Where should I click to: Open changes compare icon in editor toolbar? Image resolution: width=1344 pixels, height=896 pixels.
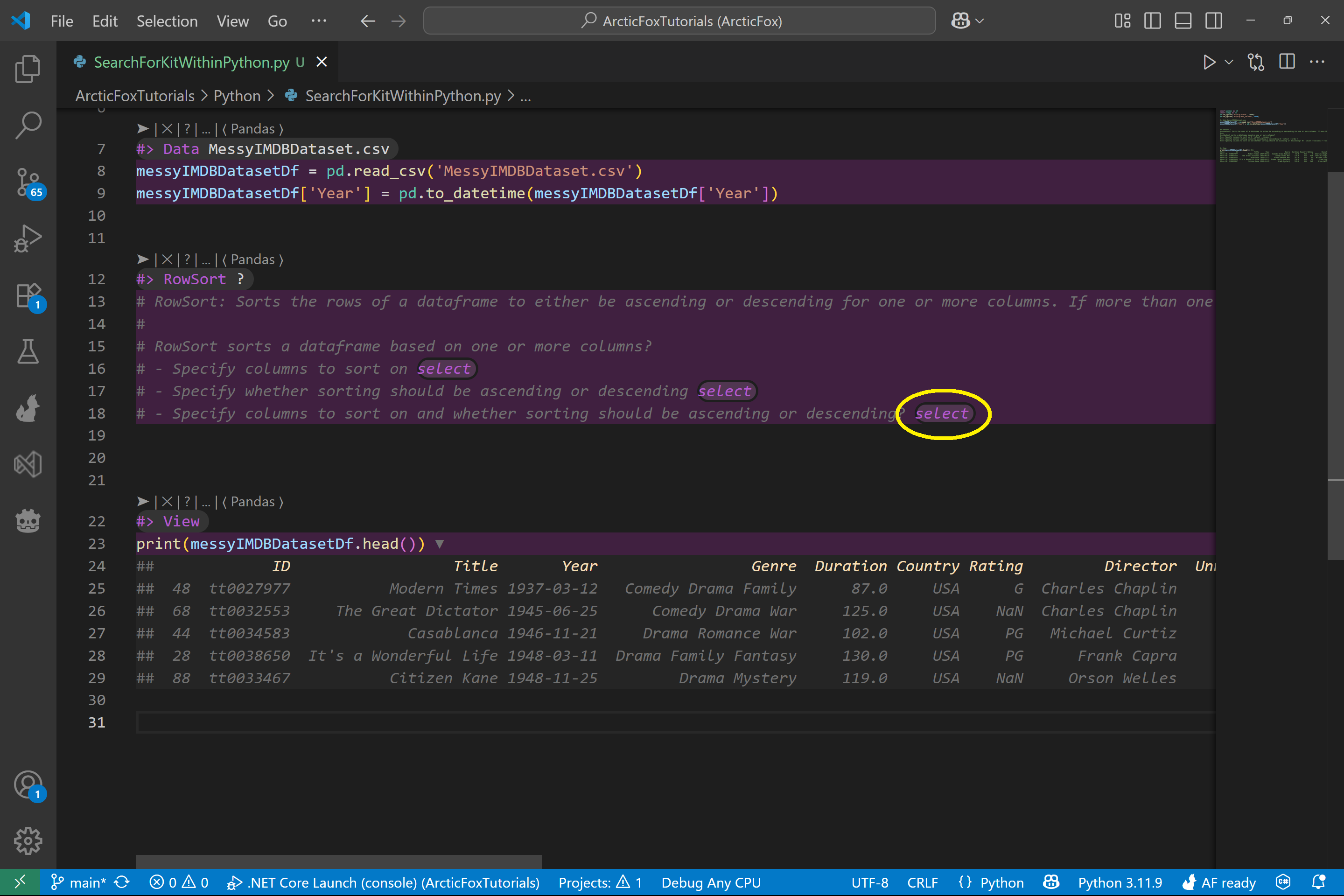1256,62
